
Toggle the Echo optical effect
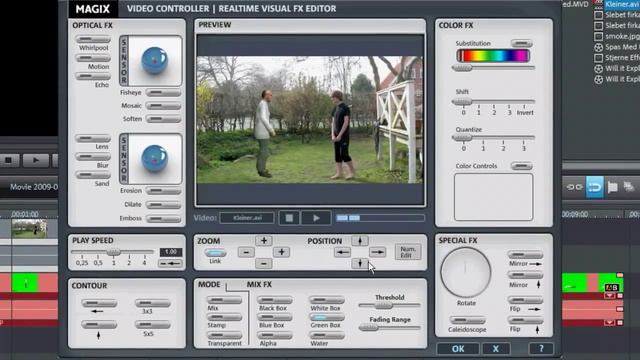click(x=93, y=76)
